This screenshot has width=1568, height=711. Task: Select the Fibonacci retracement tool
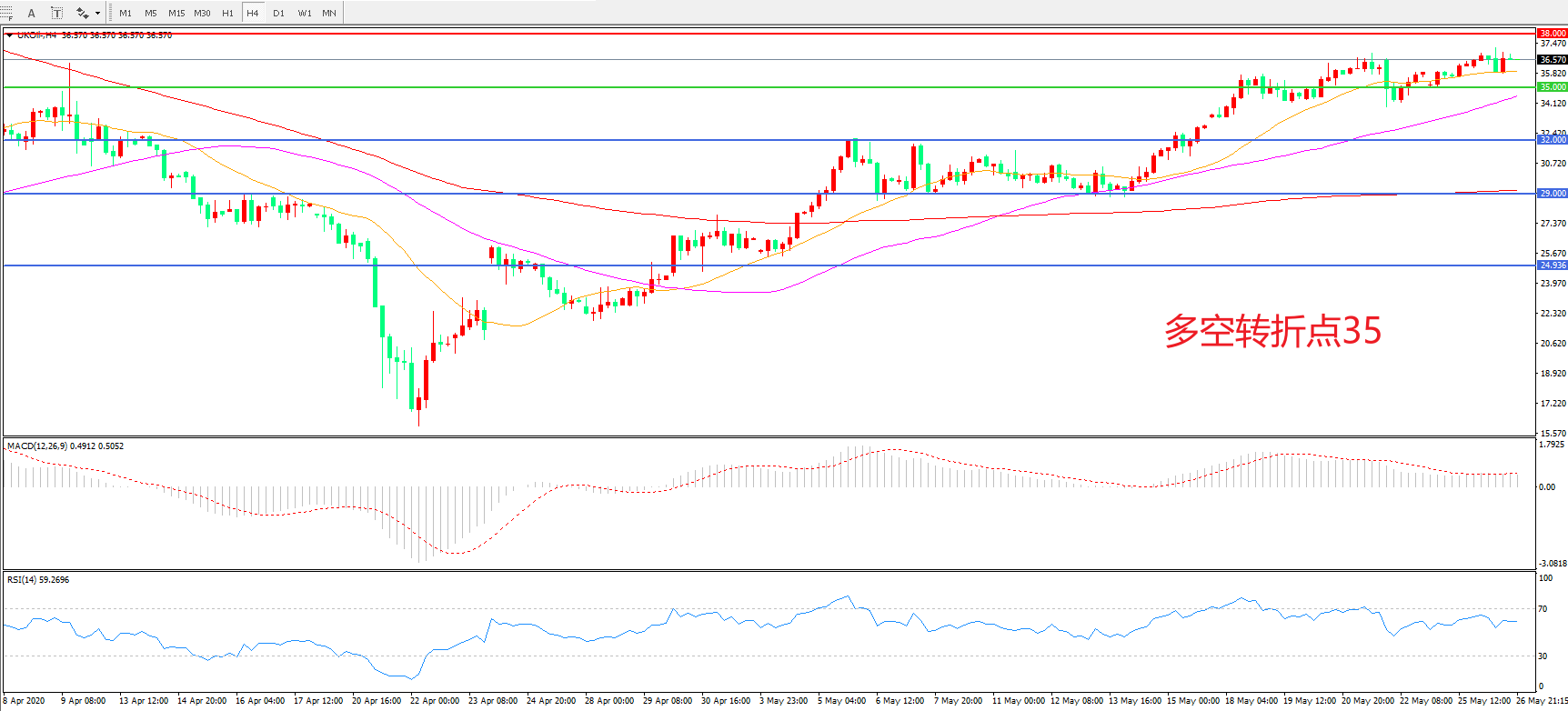pyautogui.click(x=5, y=13)
